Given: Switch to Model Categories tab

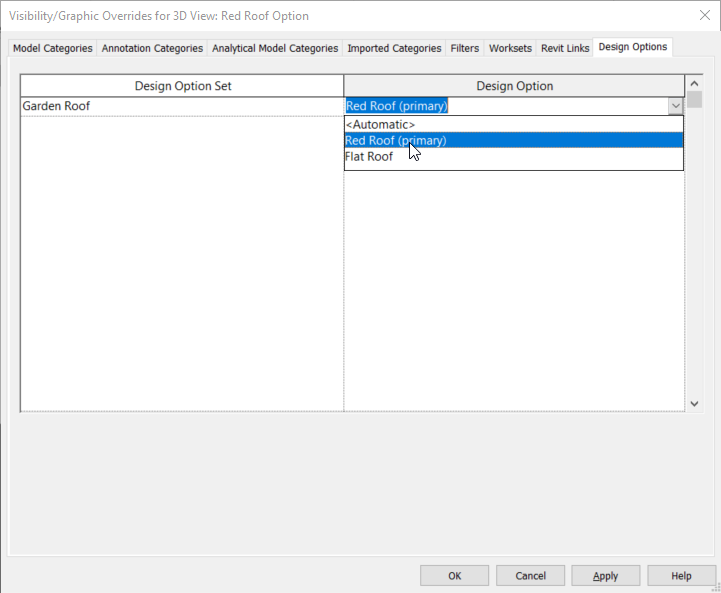Looking at the screenshot, I should (52, 48).
